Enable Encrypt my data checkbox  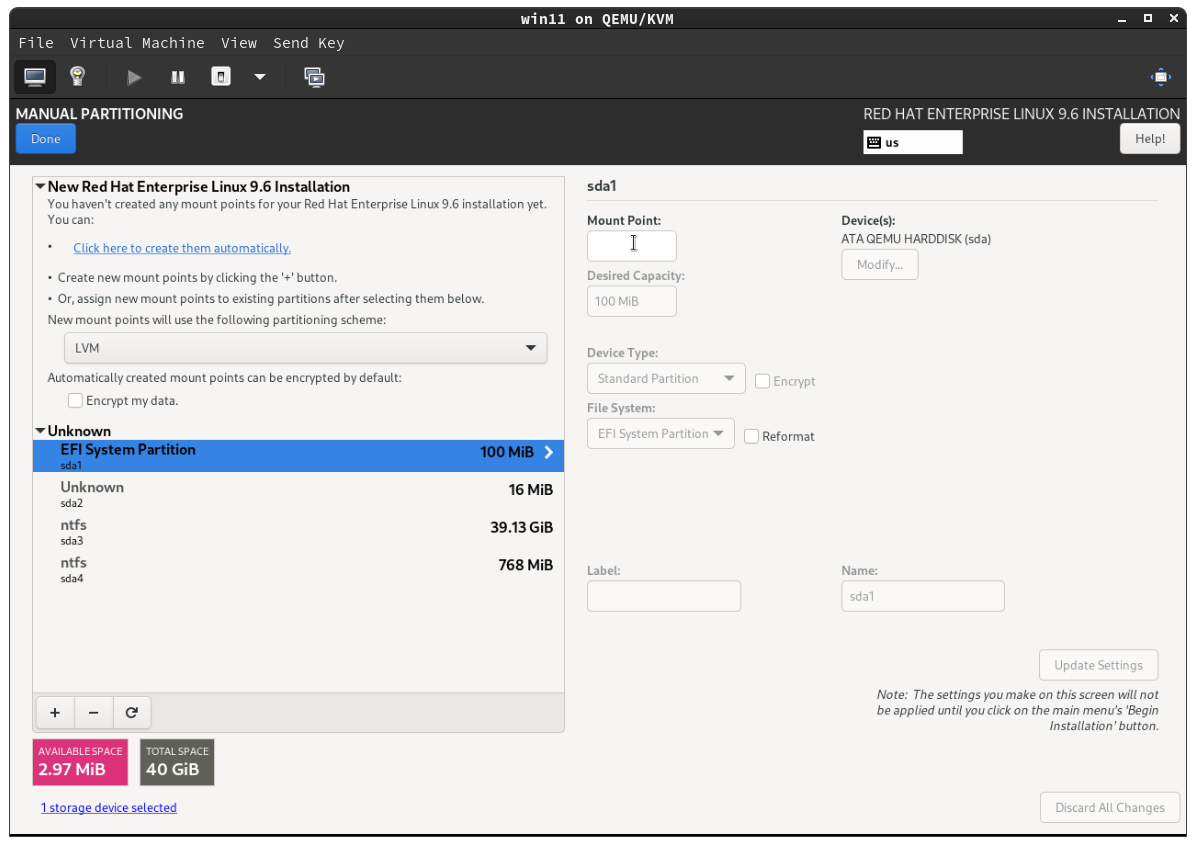(x=75, y=400)
